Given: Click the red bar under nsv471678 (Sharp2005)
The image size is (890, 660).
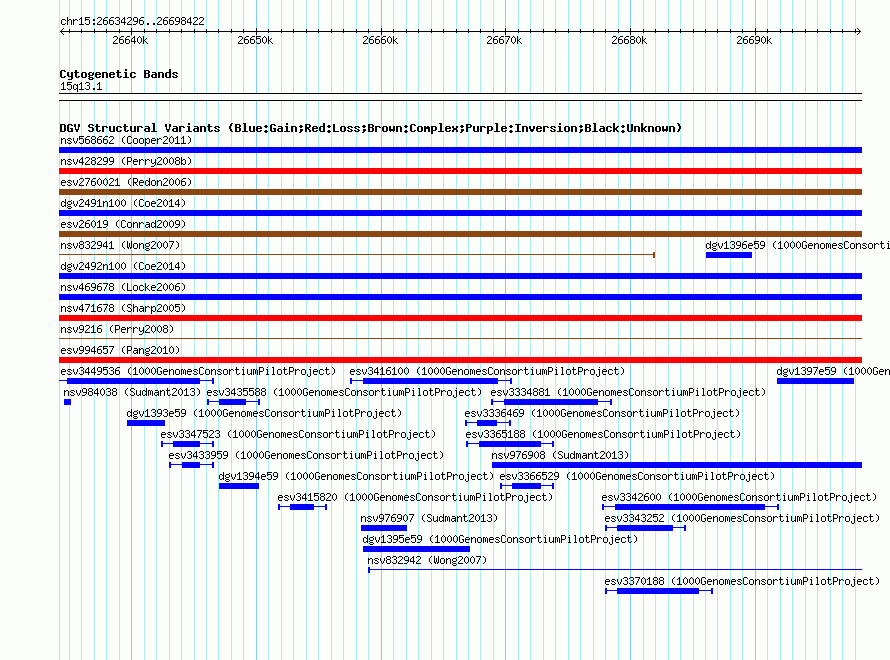Looking at the screenshot, I should (460, 318).
